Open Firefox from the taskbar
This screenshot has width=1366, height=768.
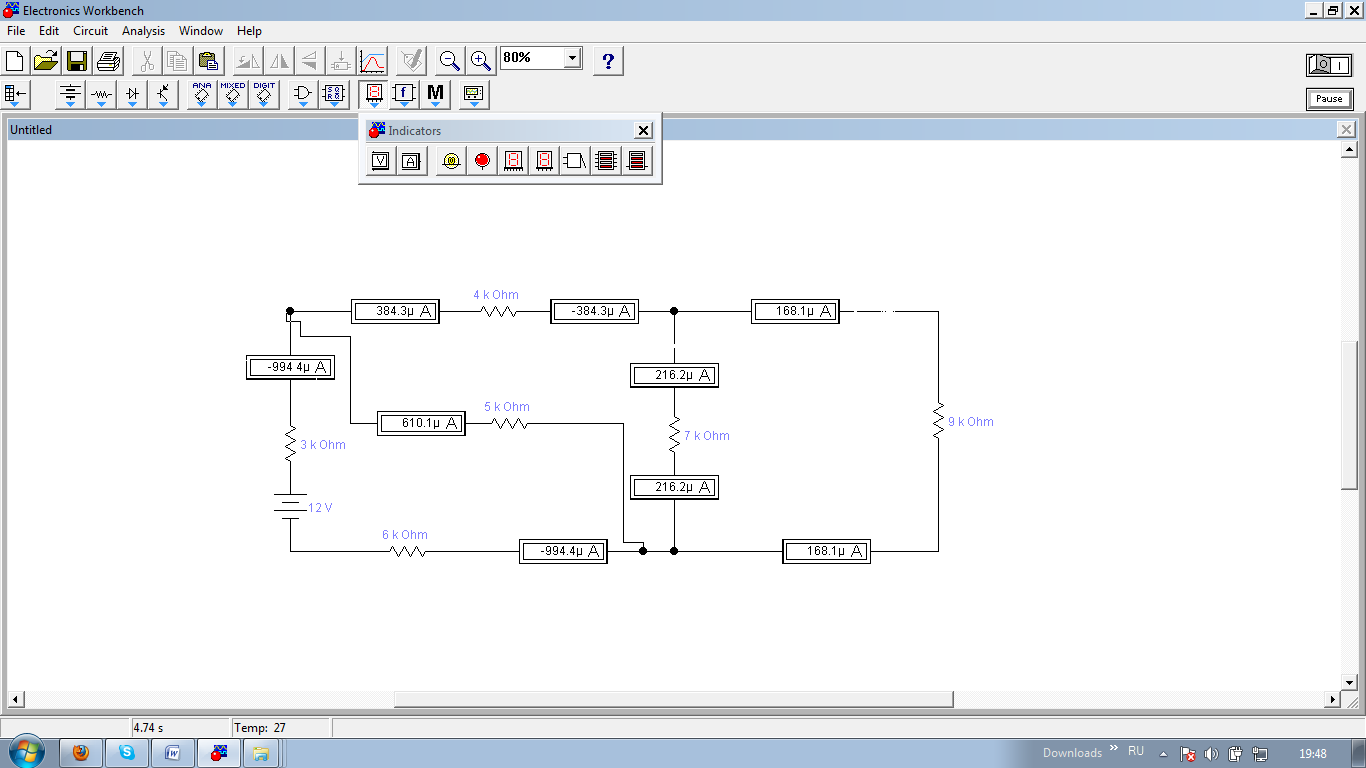coord(81,753)
